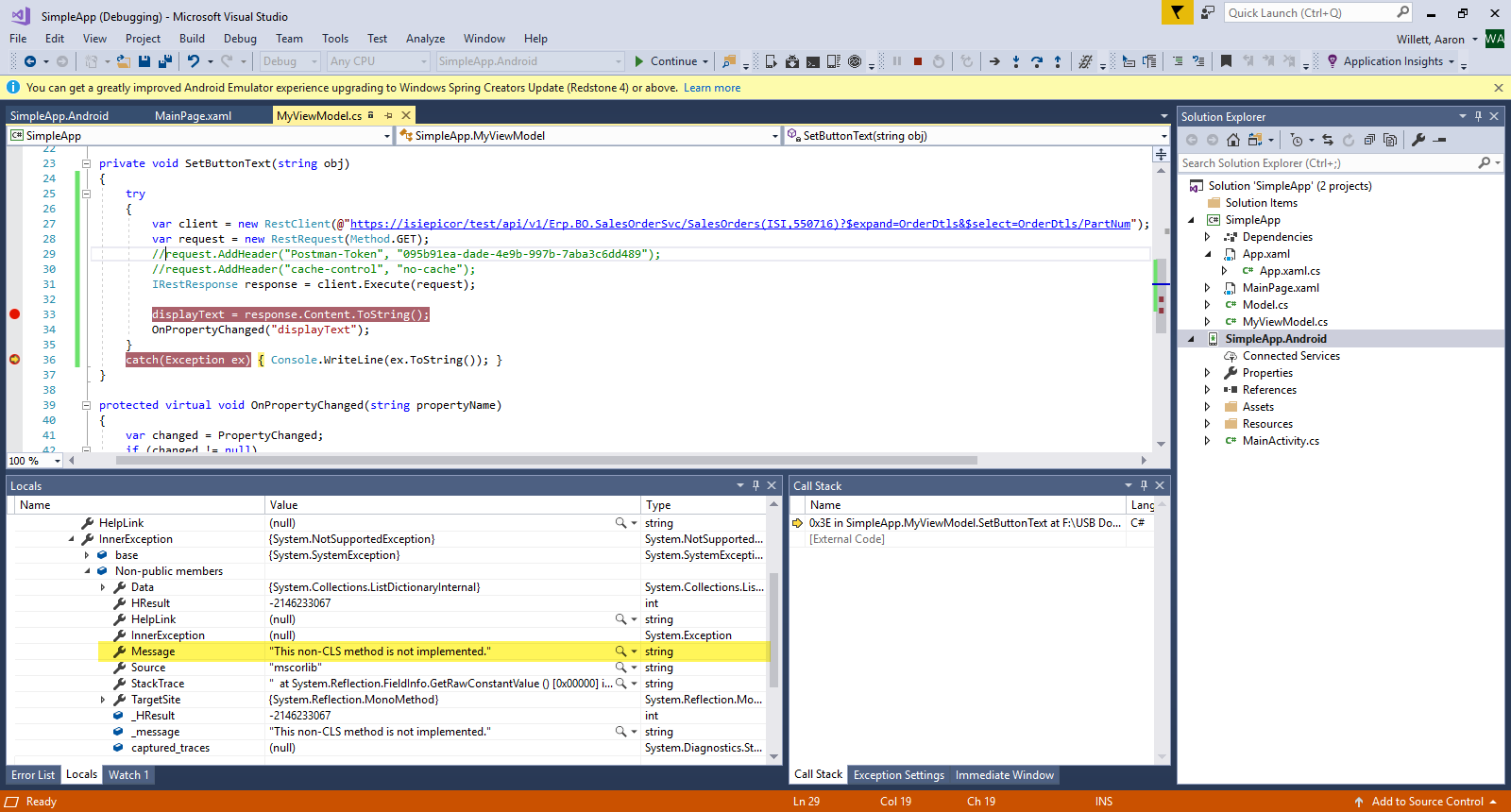
Task: Click the bookmark icon in toolbar
Action: pyautogui.click(x=1226, y=61)
